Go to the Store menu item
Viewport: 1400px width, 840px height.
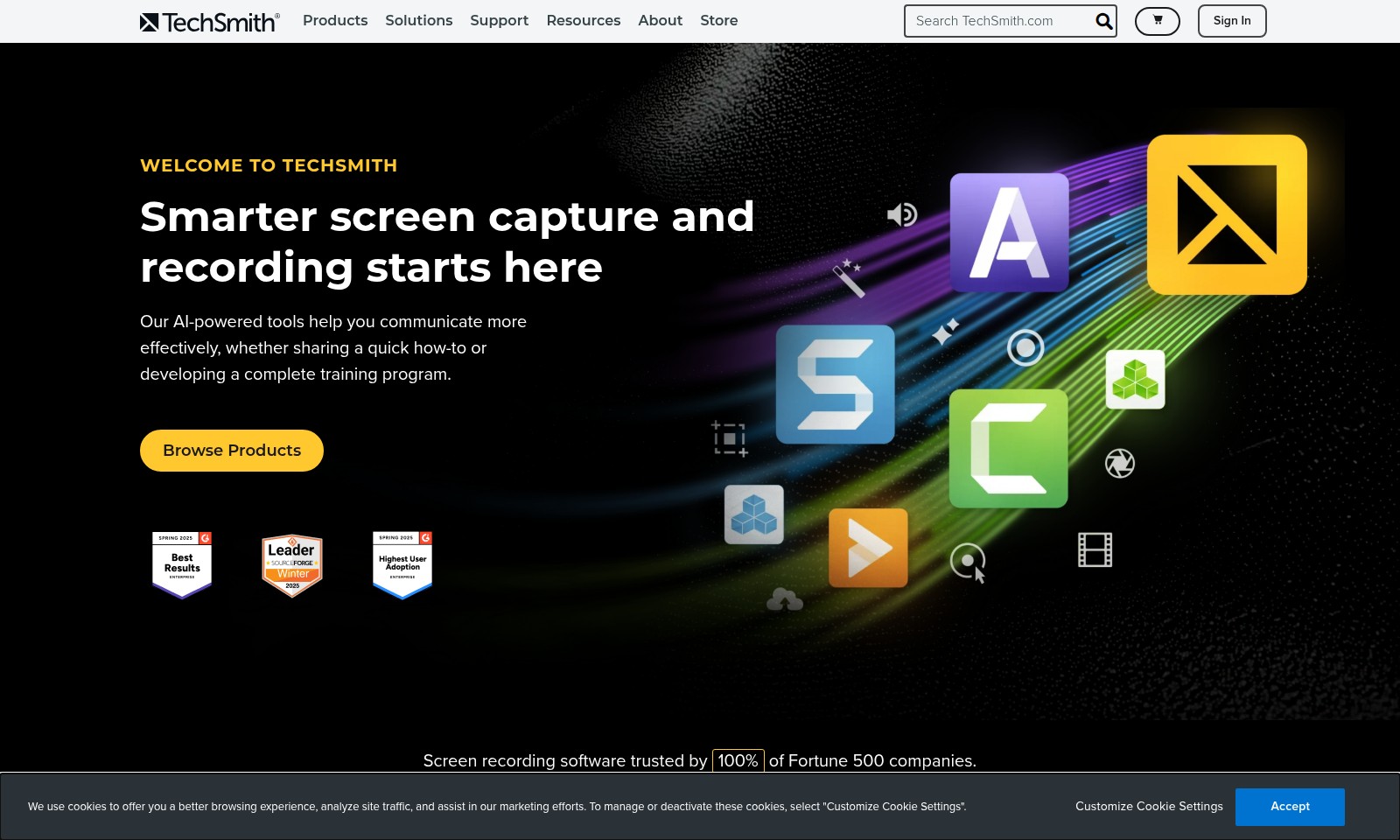pos(719,20)
